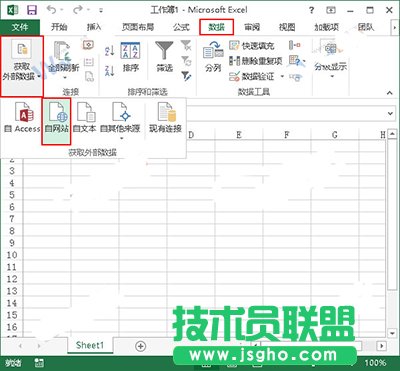Select column G header

(x=335, y=135)
